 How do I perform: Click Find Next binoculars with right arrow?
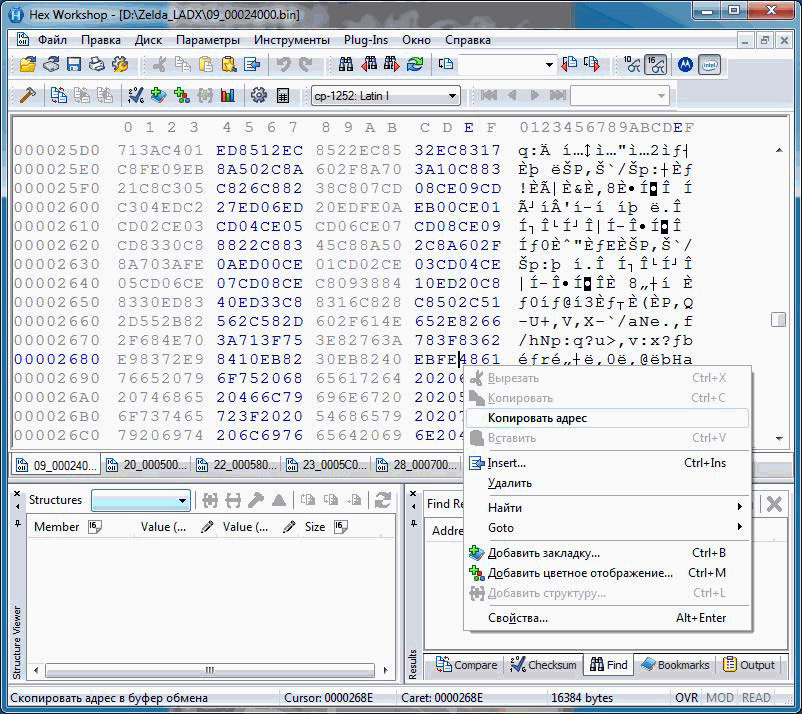391,64
